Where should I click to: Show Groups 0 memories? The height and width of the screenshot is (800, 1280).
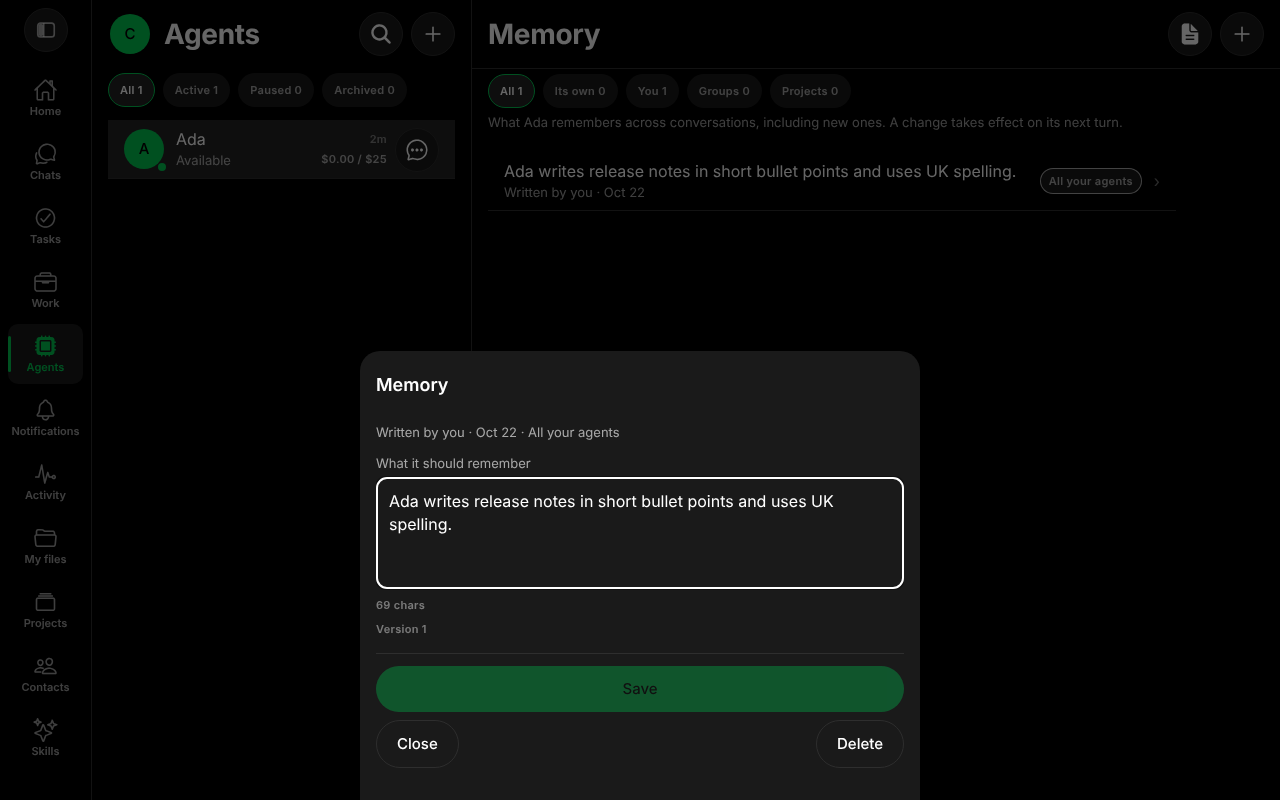[x=724, y=91]
